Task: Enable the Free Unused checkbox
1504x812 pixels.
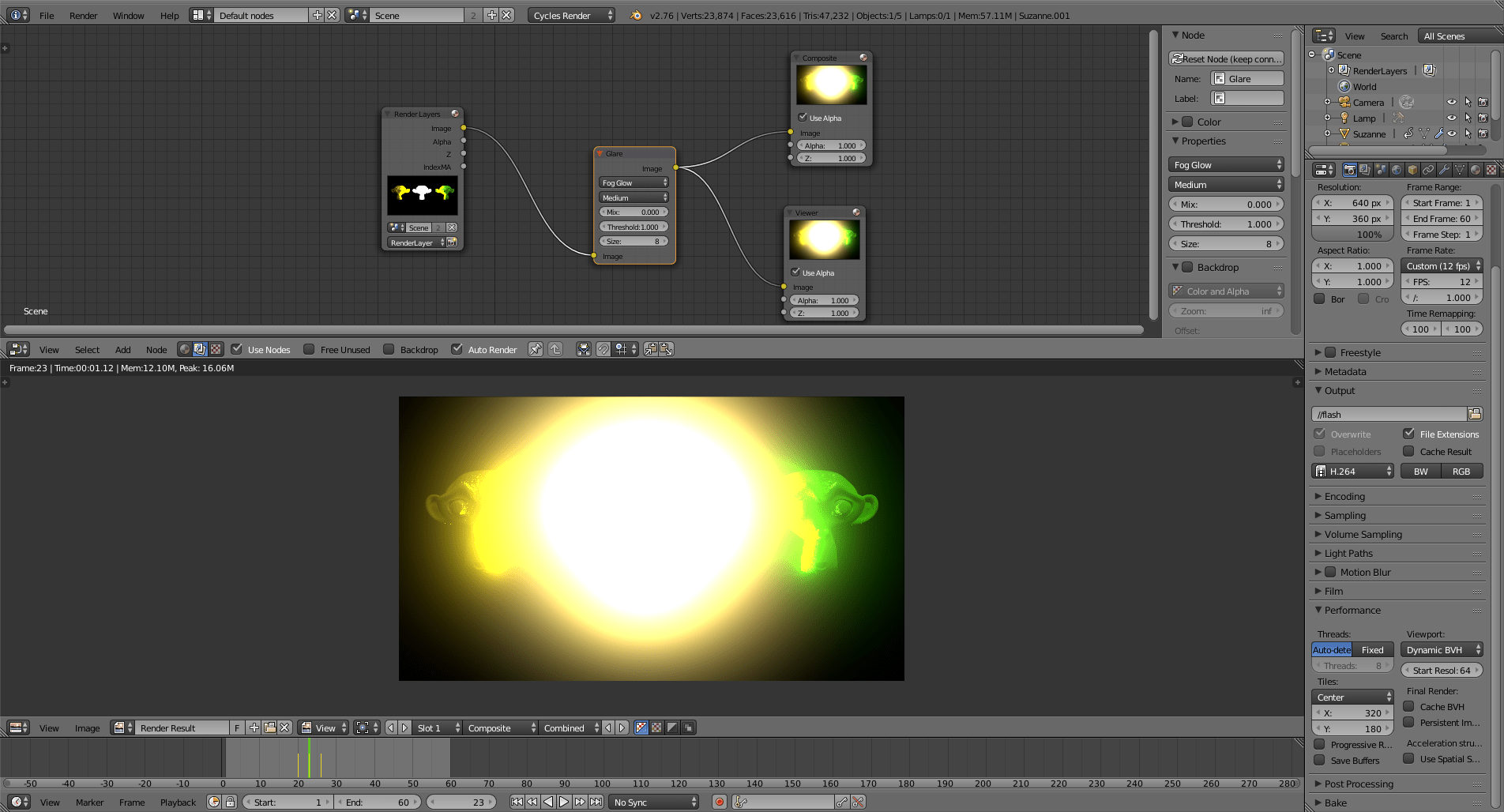Action: (x=309, y=349)
